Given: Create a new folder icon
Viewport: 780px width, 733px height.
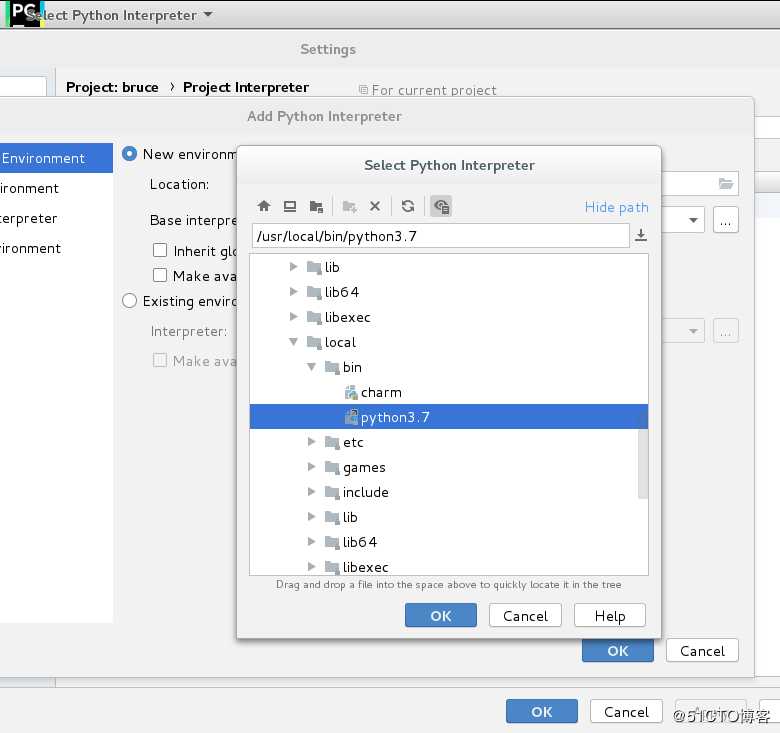Looking at the screenshot, I should click(349, 206).
